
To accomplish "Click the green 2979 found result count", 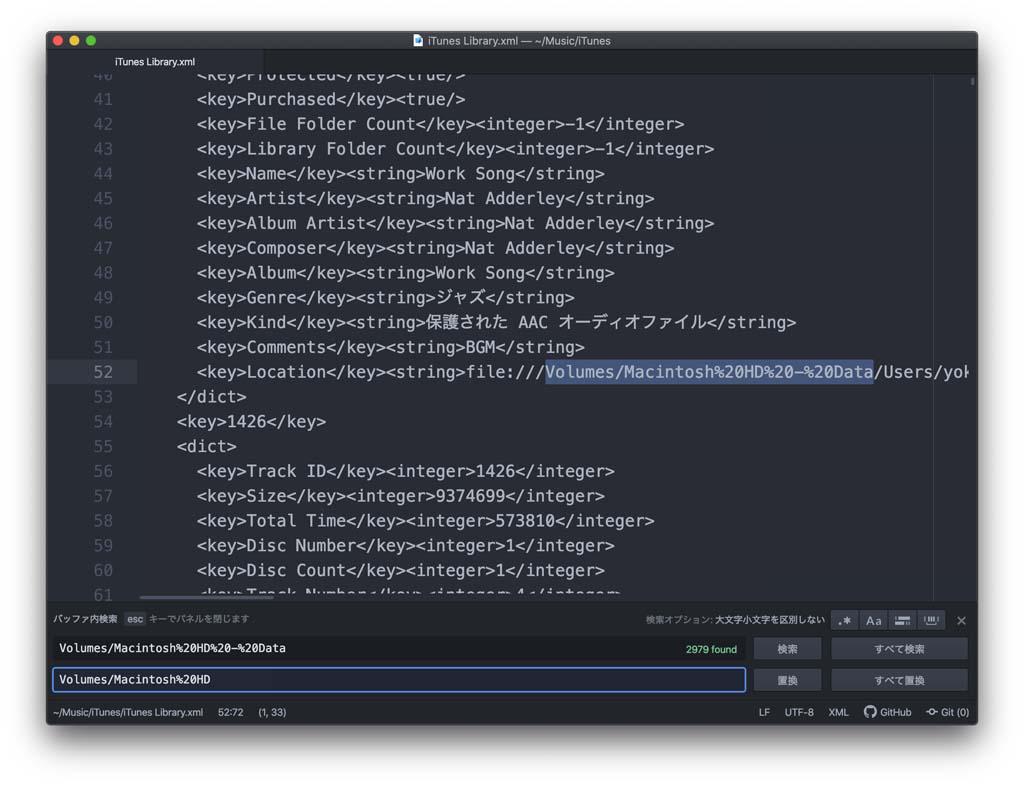I will point(711,650).
